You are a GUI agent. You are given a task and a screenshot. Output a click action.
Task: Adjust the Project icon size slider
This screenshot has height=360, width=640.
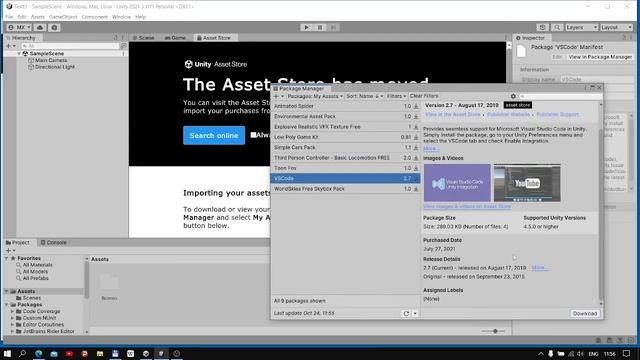pyautogui.click(x=495, y=331)
